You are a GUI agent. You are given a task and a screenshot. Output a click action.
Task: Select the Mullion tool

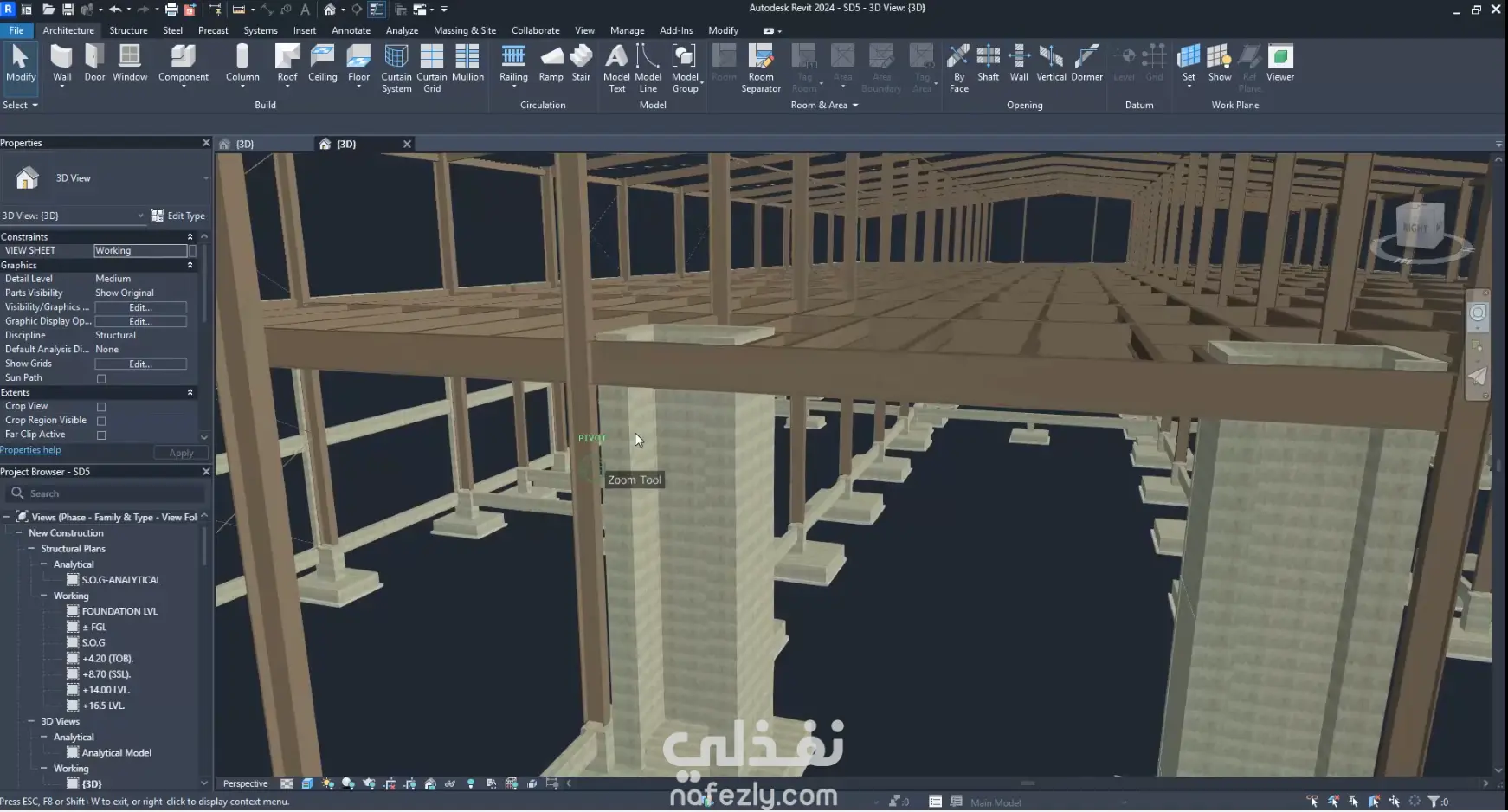467,63
